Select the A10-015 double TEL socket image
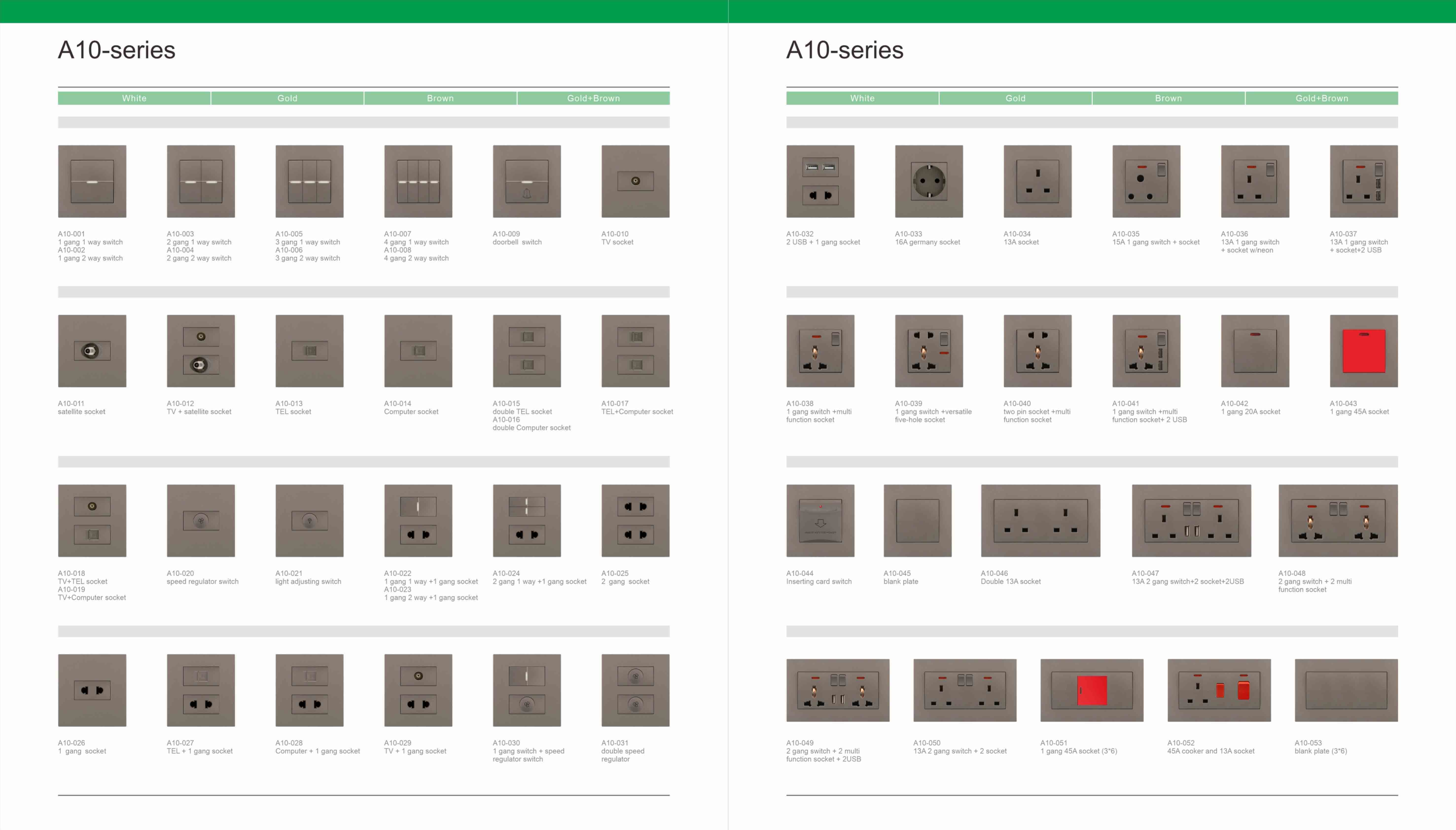Screen dimensions: 1456x830 point(527,351)
